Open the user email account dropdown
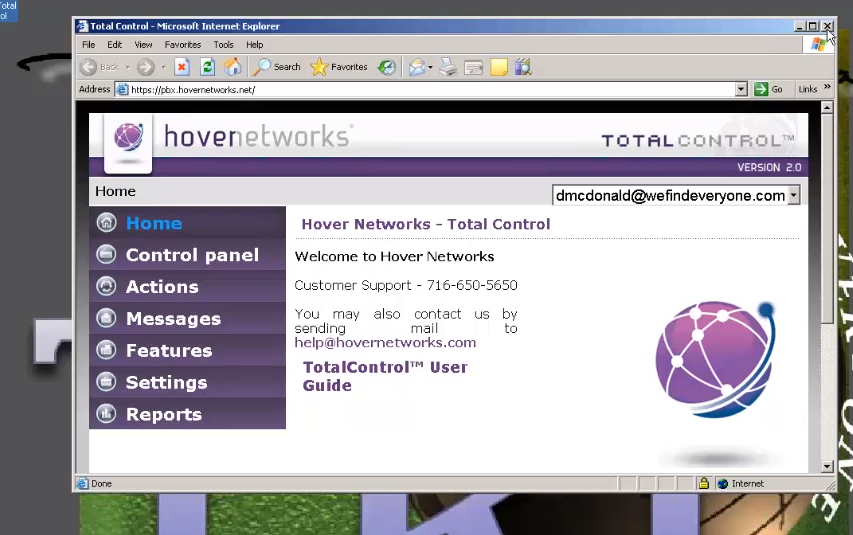This screenshot has height=535, width=853. pyautogui.click(x=794, y=195)
